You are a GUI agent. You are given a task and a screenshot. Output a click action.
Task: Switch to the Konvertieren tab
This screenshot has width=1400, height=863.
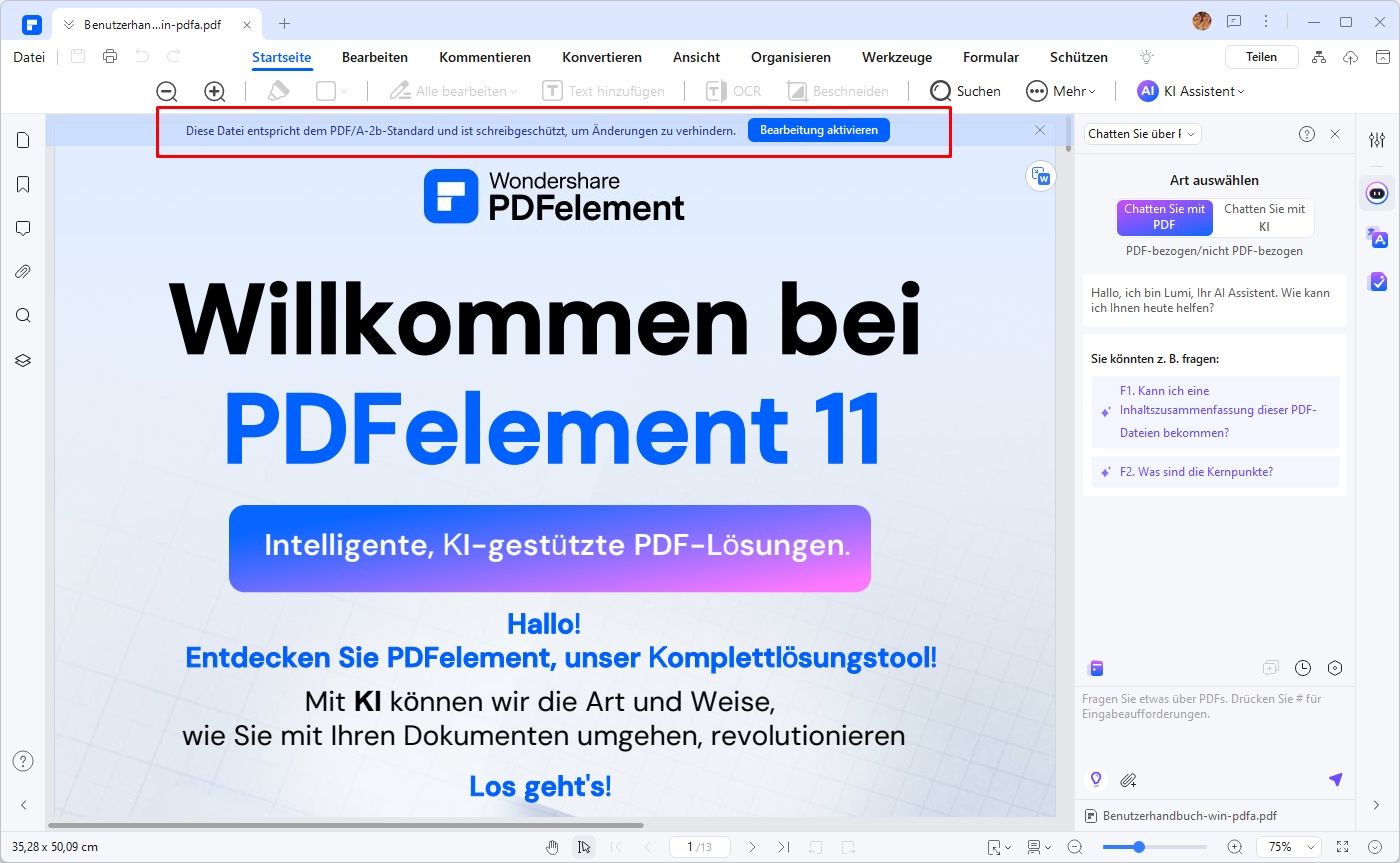point(602,57)
